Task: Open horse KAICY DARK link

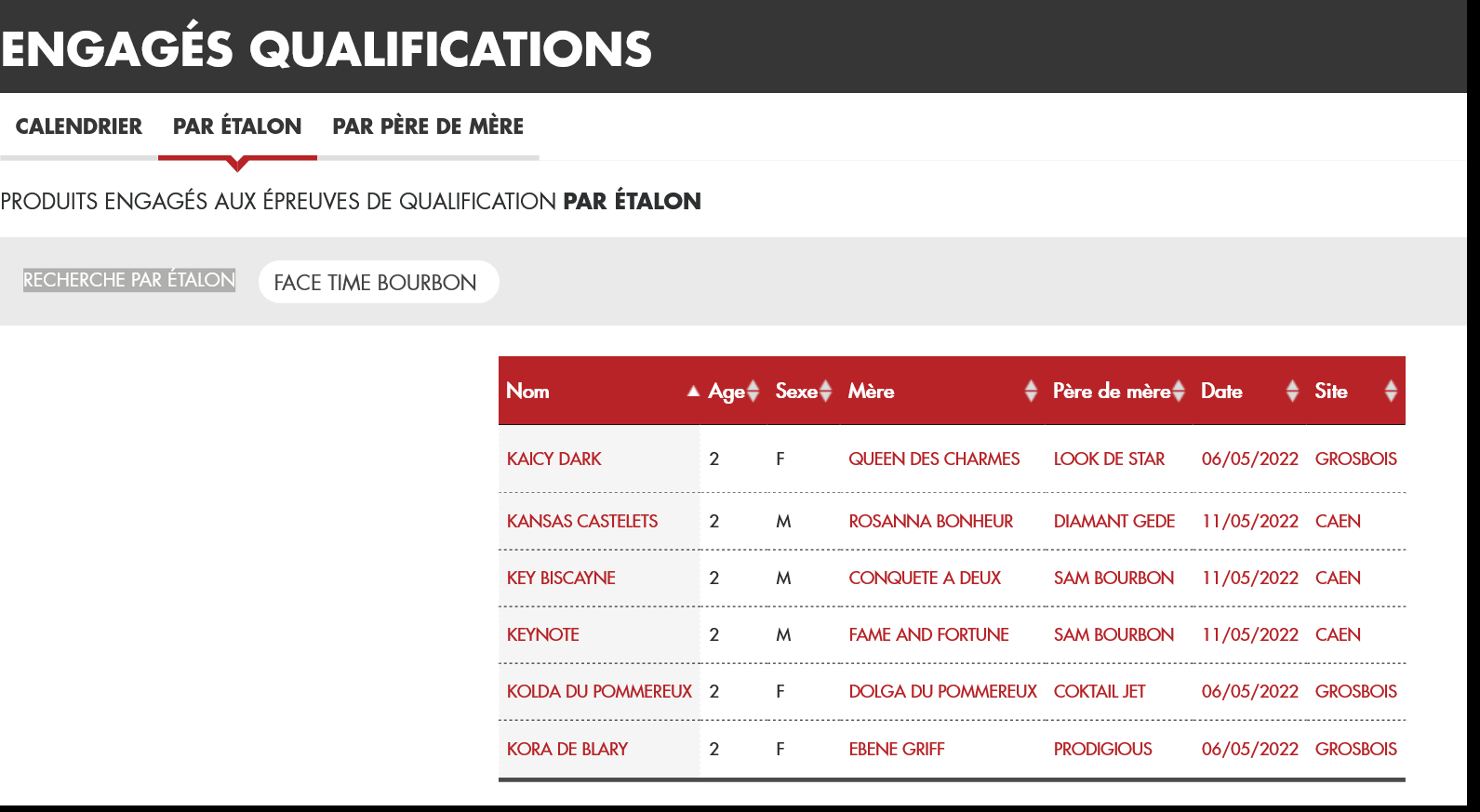Action: pos(554,459)
